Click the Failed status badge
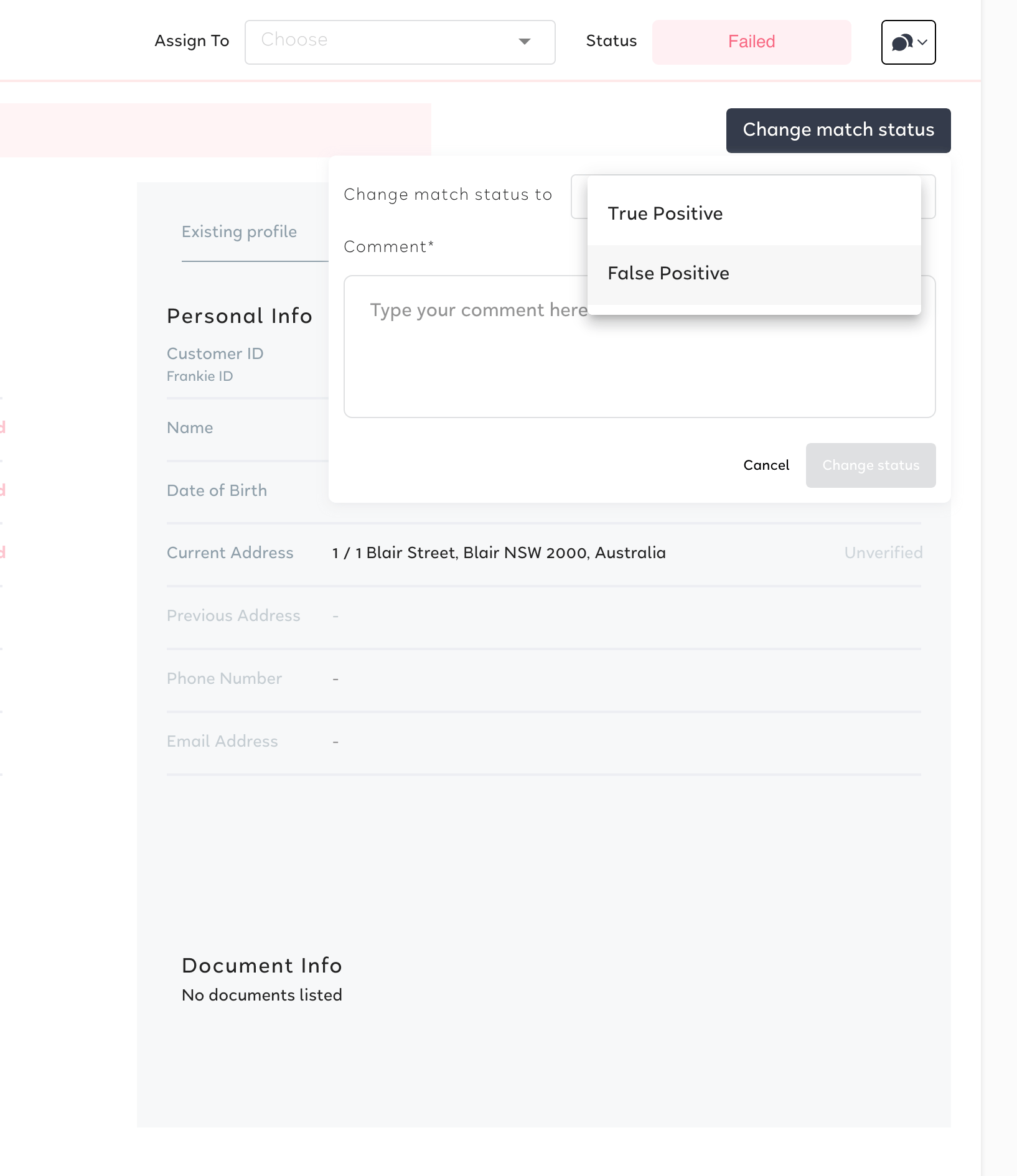 (751, 42)
